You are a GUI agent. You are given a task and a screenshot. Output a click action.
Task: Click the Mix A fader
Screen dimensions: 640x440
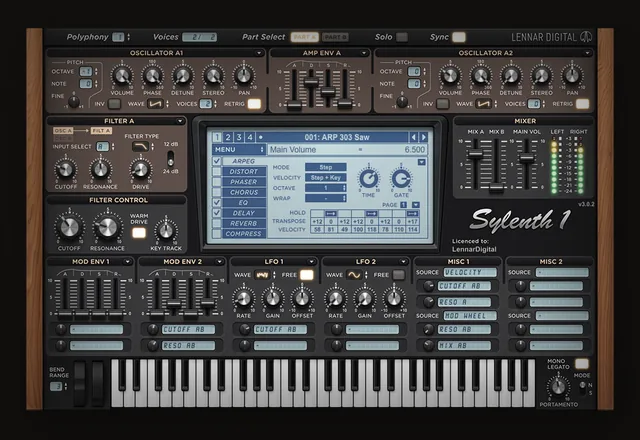click(x=475, y=153)
